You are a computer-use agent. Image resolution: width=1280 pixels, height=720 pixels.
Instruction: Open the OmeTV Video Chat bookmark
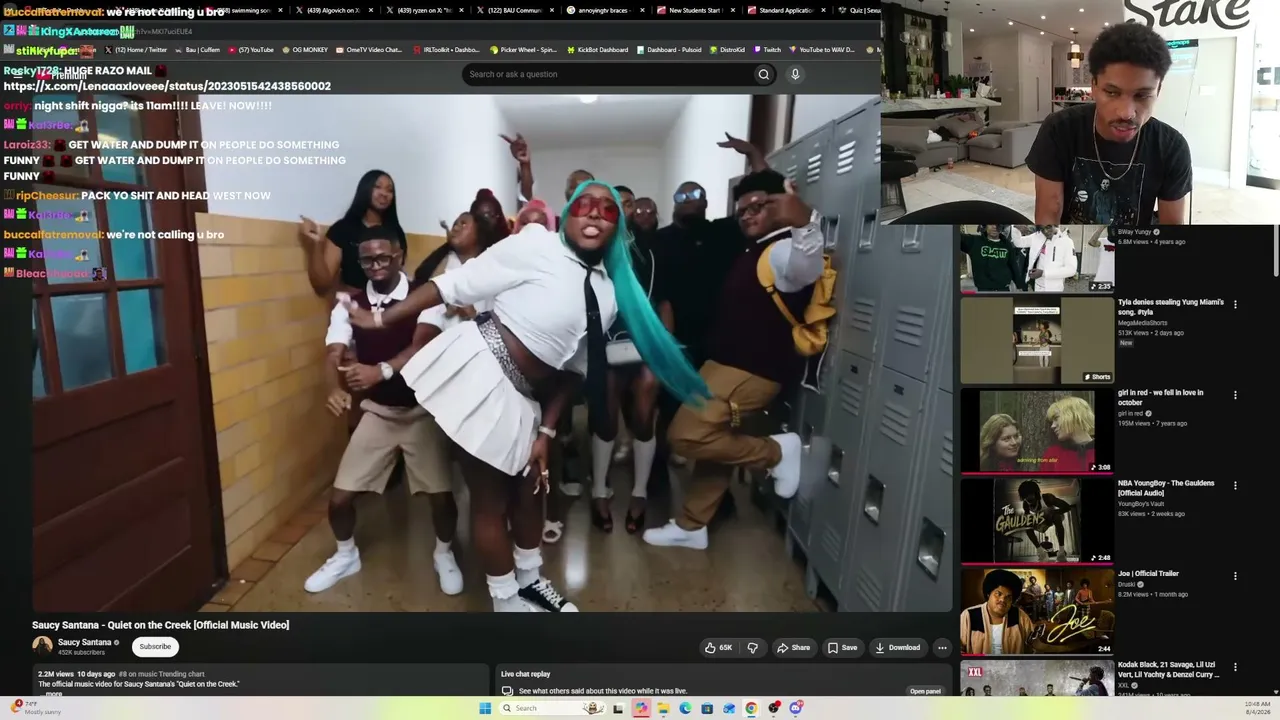[369, 49]
